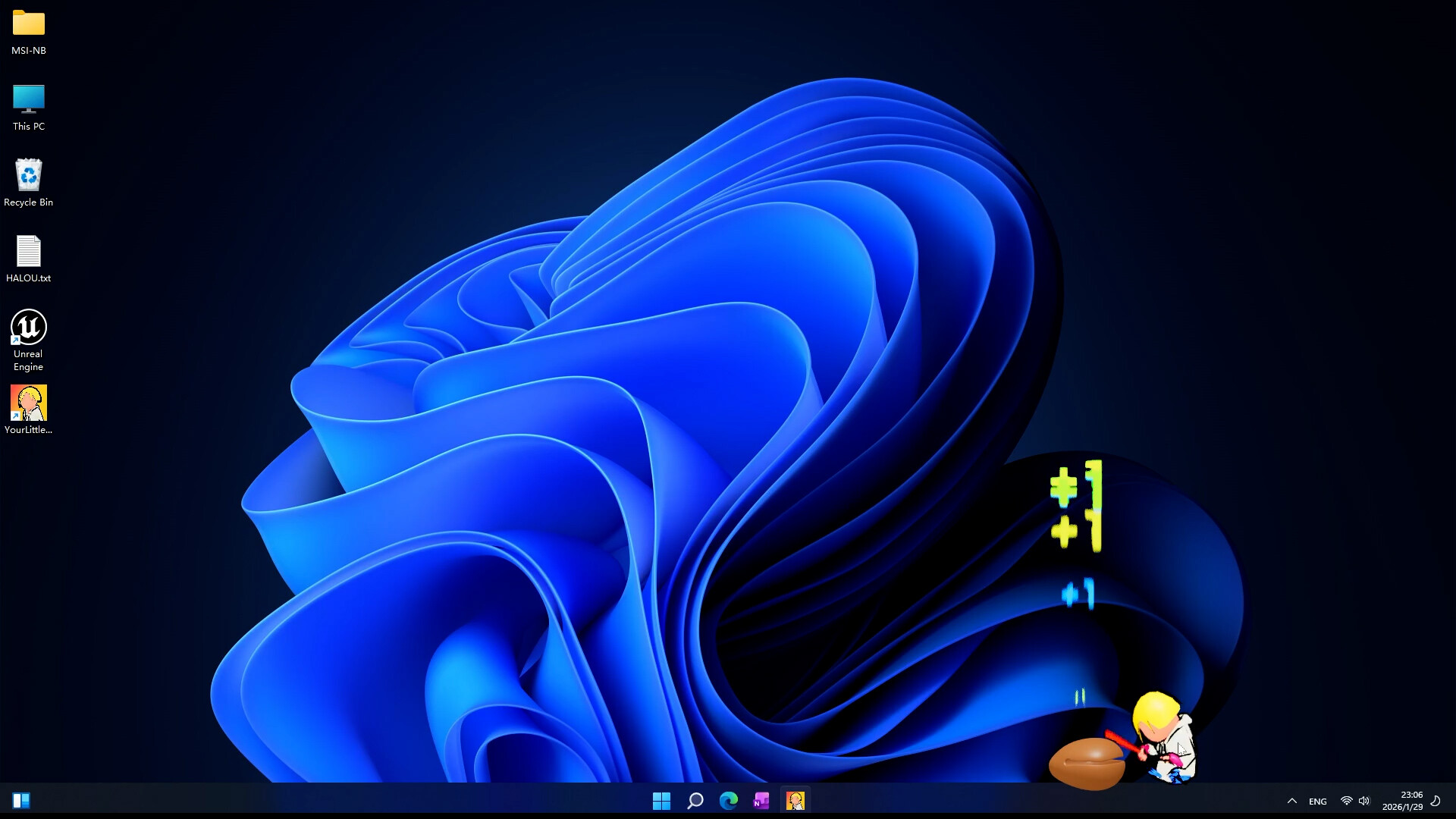Open the Start menu
This screenshot has height=819, width=1456.
point(661,800)
